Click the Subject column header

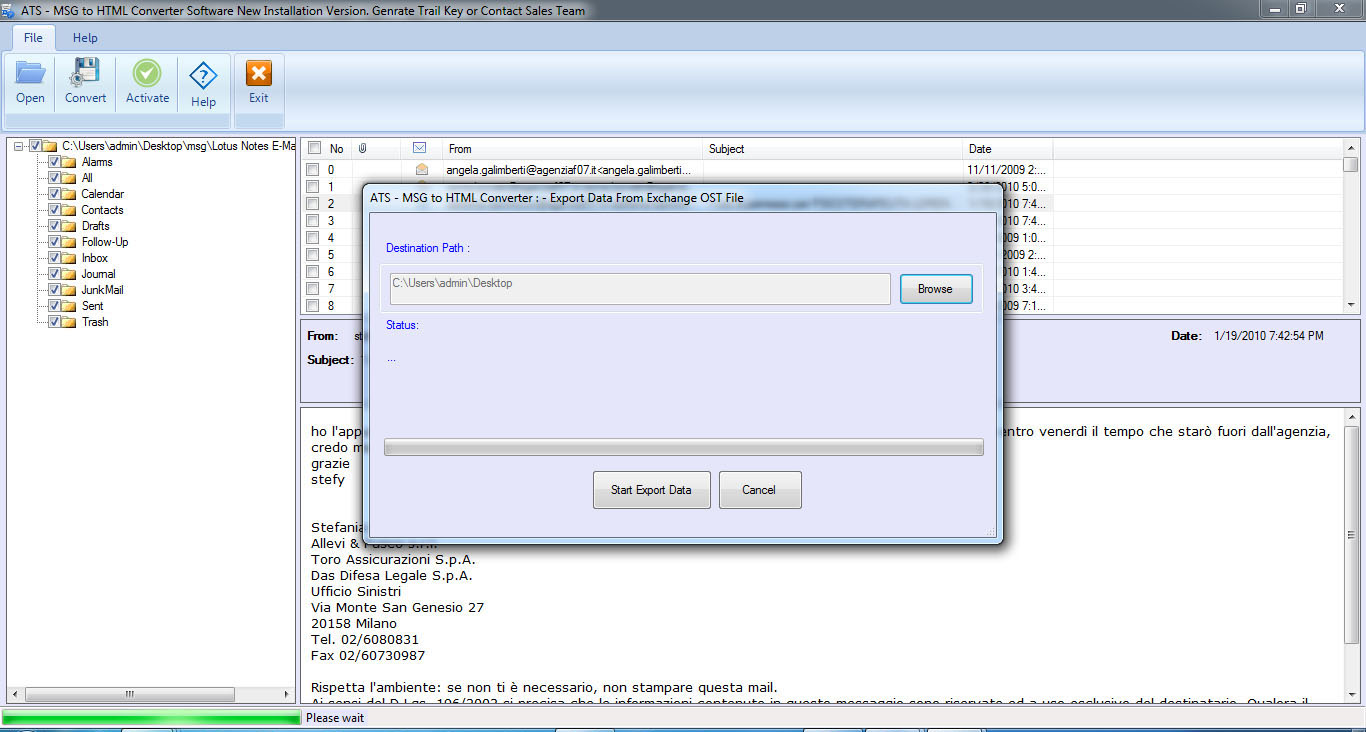pyautogui.click(x=834, y=149)
